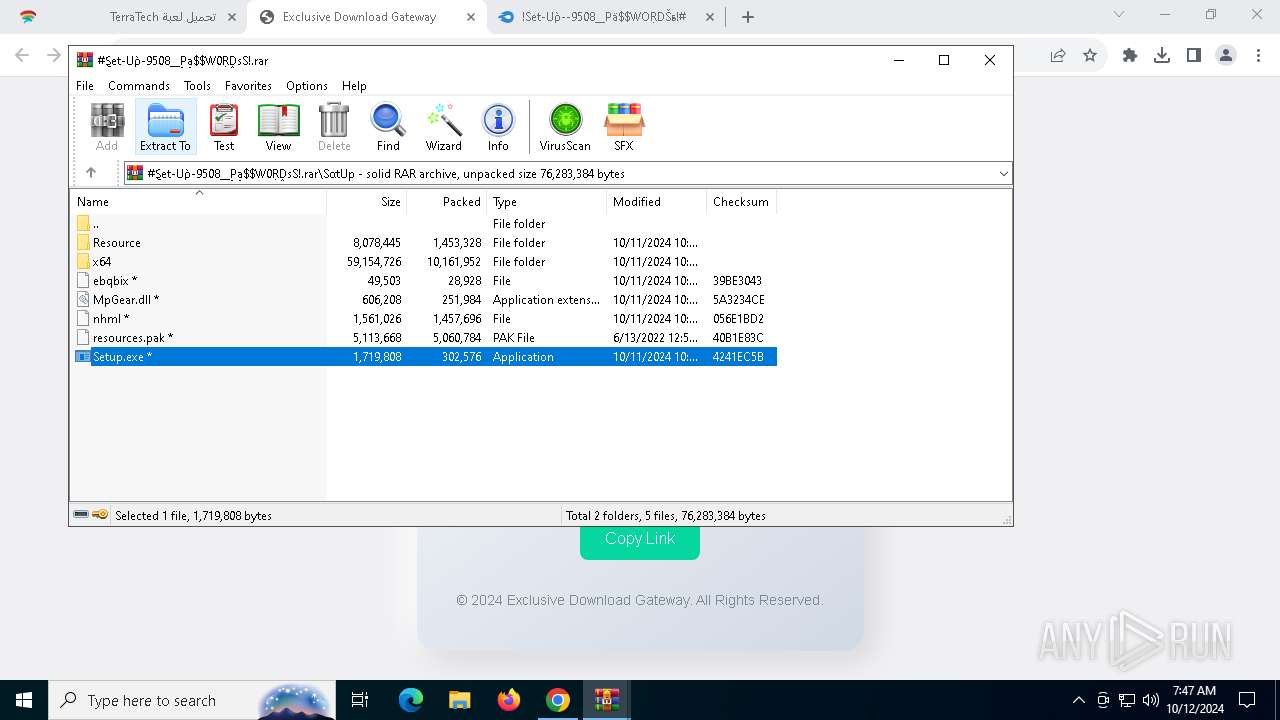The image size is (1280, 720).
Task: Click the password key icon in status bar
Action: [x=100, y=515]
